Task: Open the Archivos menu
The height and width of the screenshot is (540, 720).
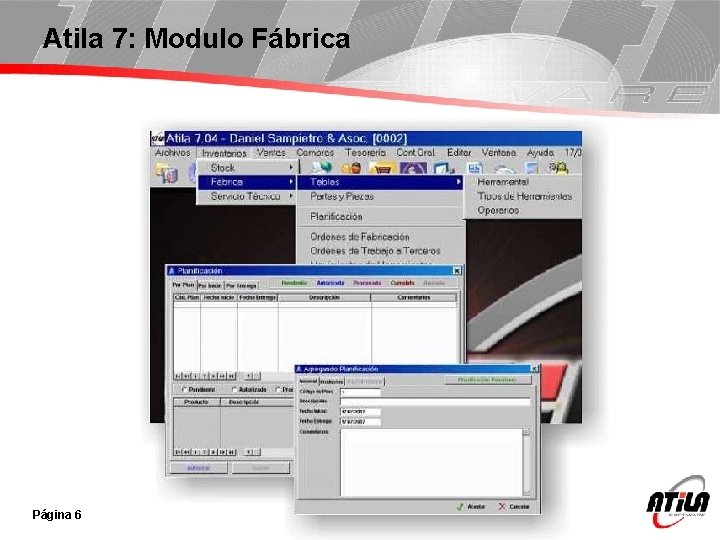Action: point(173,152)
